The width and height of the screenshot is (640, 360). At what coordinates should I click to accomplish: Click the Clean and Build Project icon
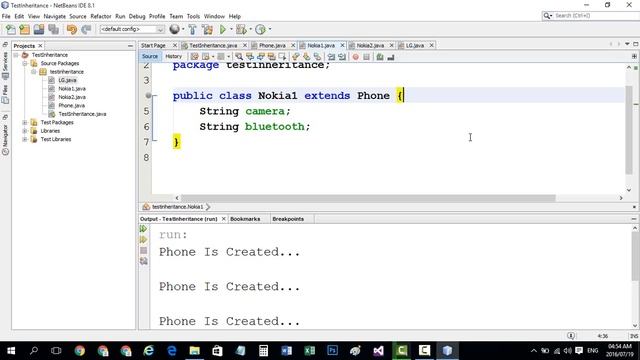pos(207,29)
